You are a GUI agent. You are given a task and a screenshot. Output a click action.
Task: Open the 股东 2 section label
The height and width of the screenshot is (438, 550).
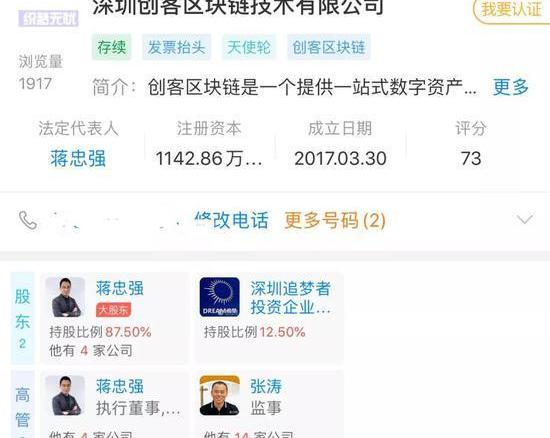click(x=22, y=318)
